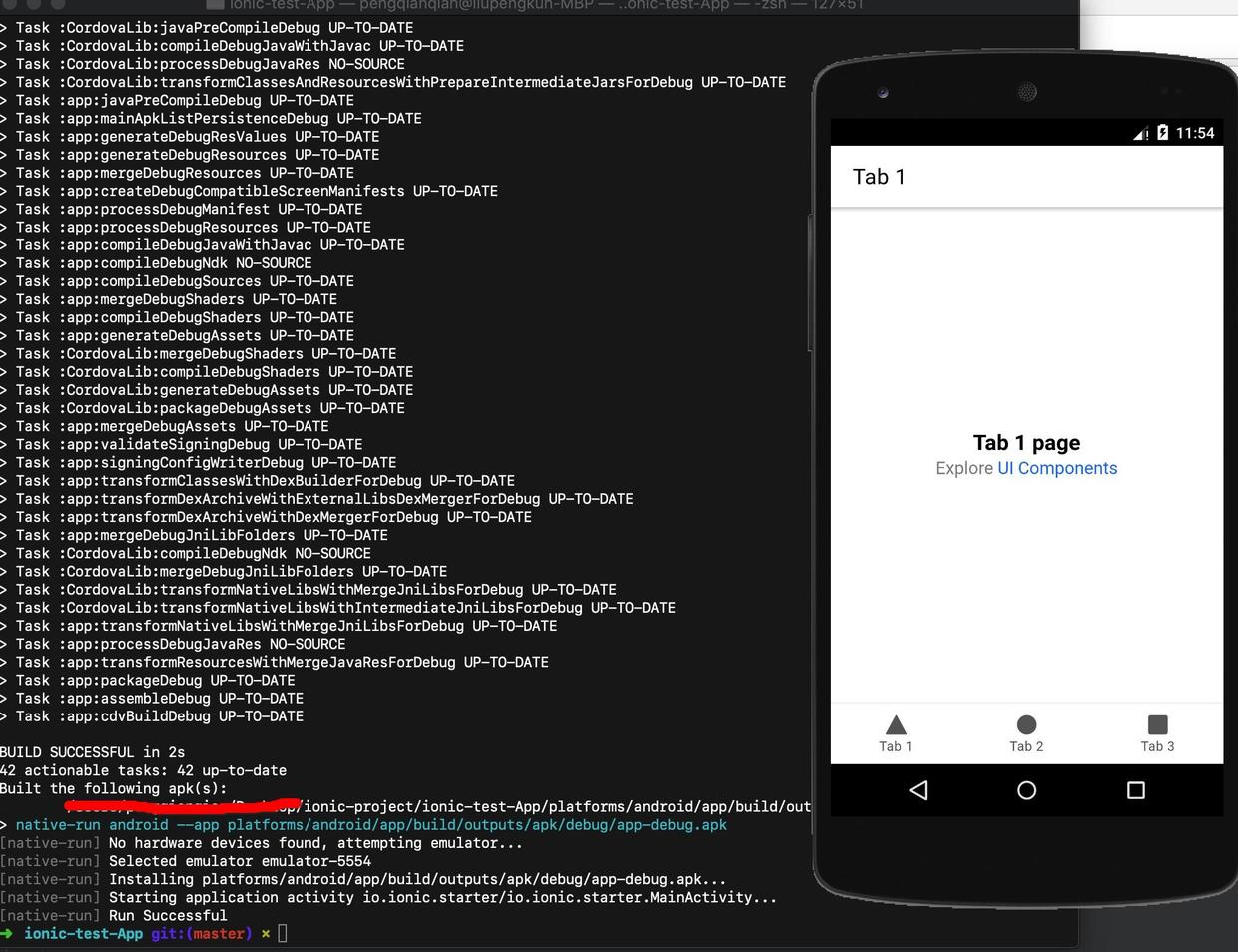
Task: Switch to Tab 2 in the emulator
Action: [1026, 733]
